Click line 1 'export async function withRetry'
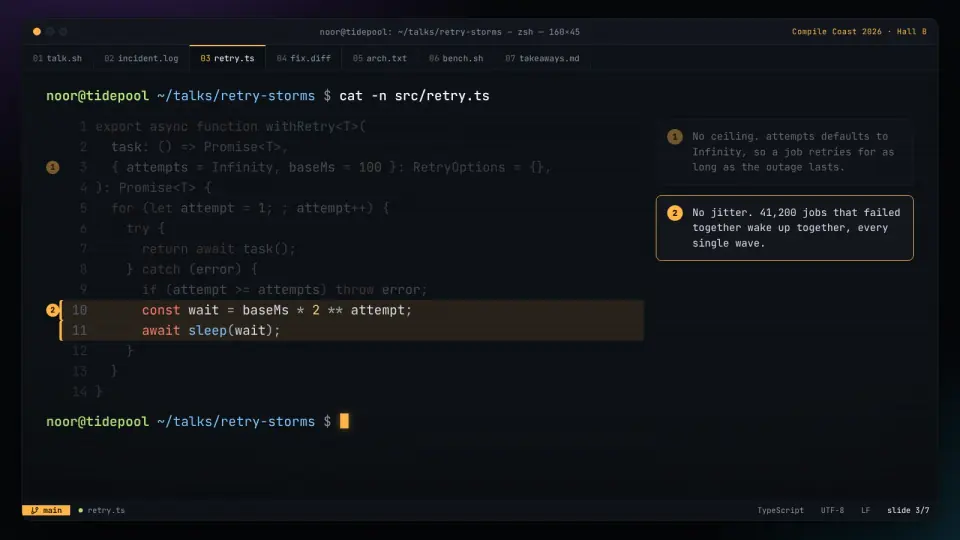960x540 pixels. (x=230, y=127)
